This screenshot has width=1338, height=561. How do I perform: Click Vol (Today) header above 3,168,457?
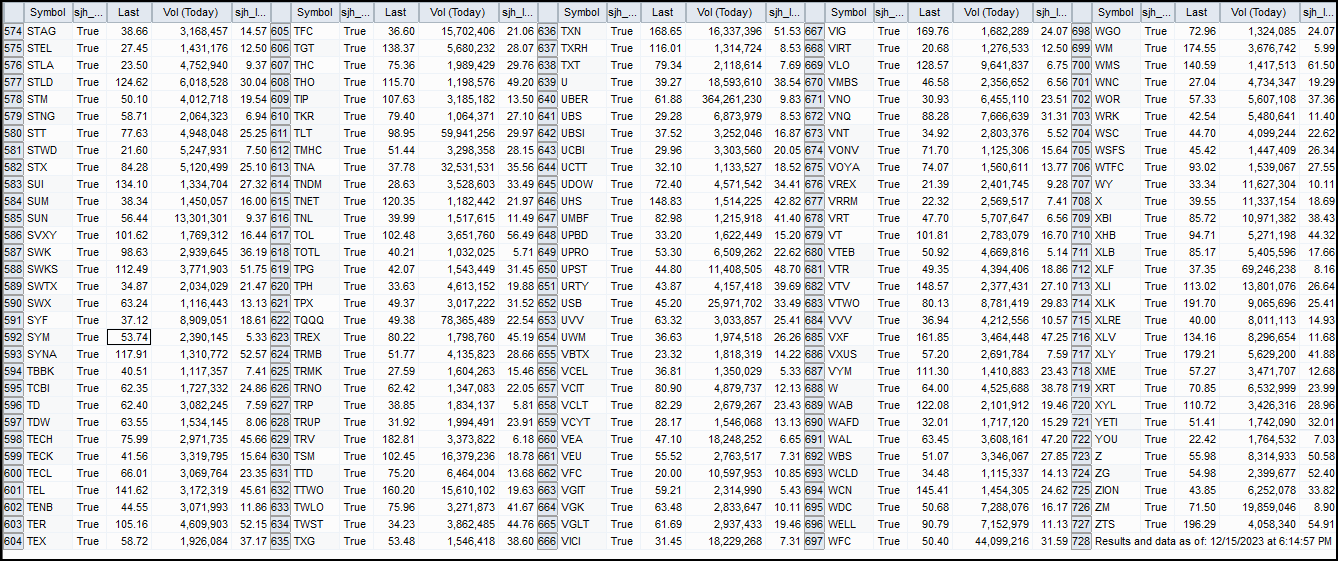(x=192, y=12)
